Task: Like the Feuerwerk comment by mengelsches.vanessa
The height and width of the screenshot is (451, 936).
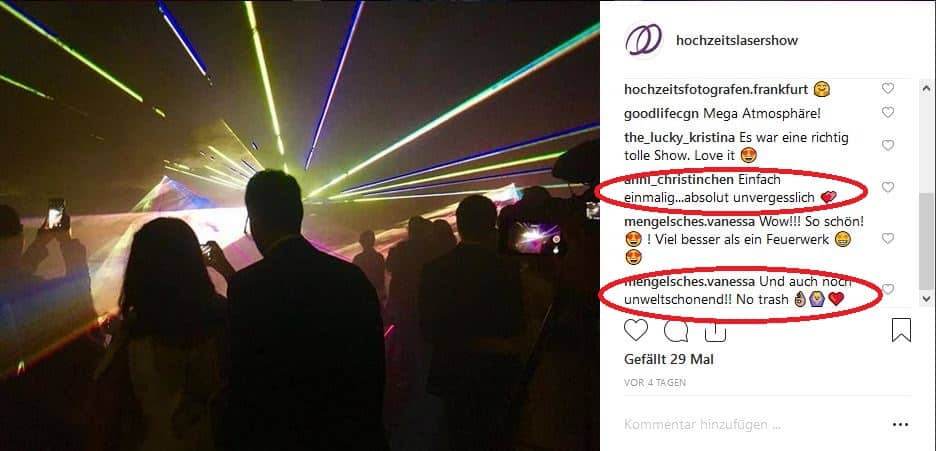Action: 888,239
